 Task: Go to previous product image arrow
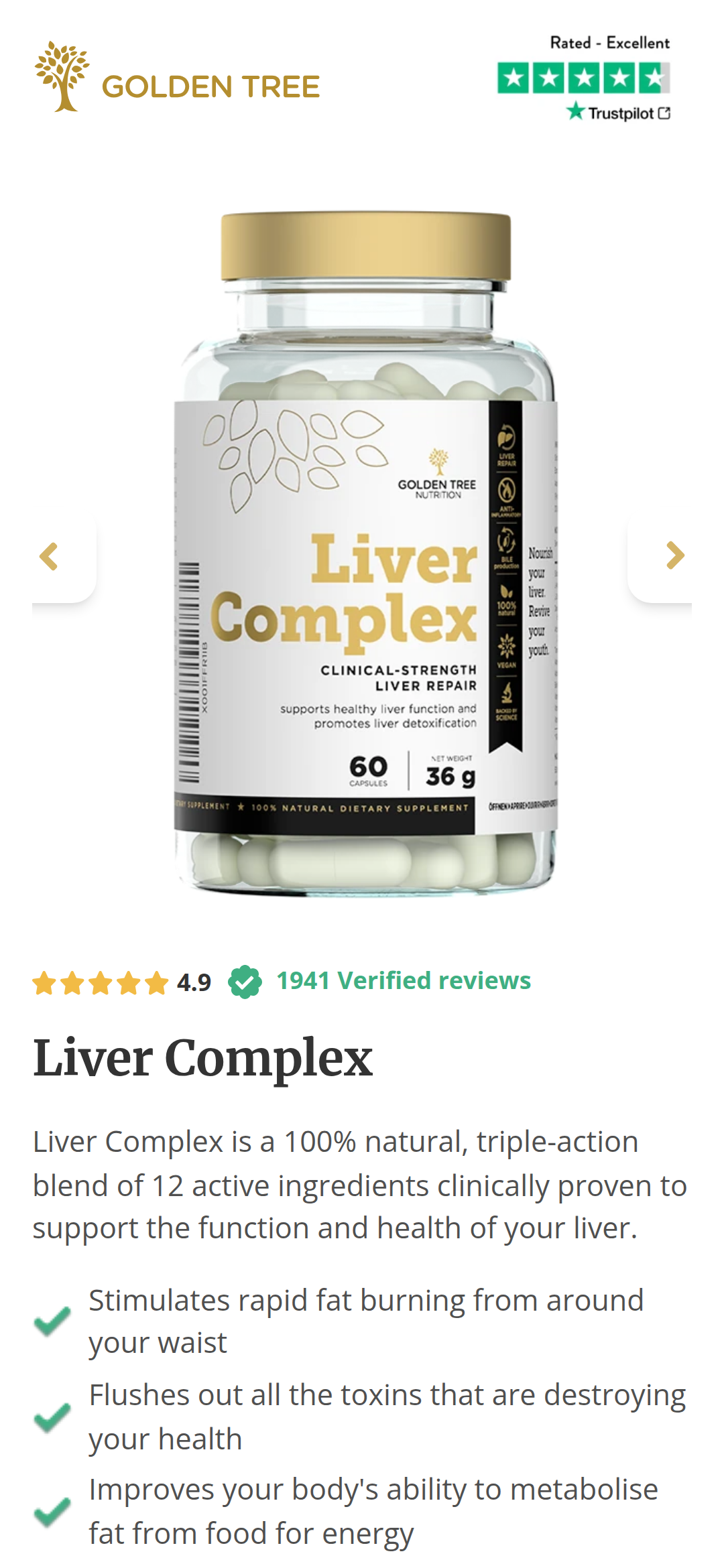(x=50, y=556)
